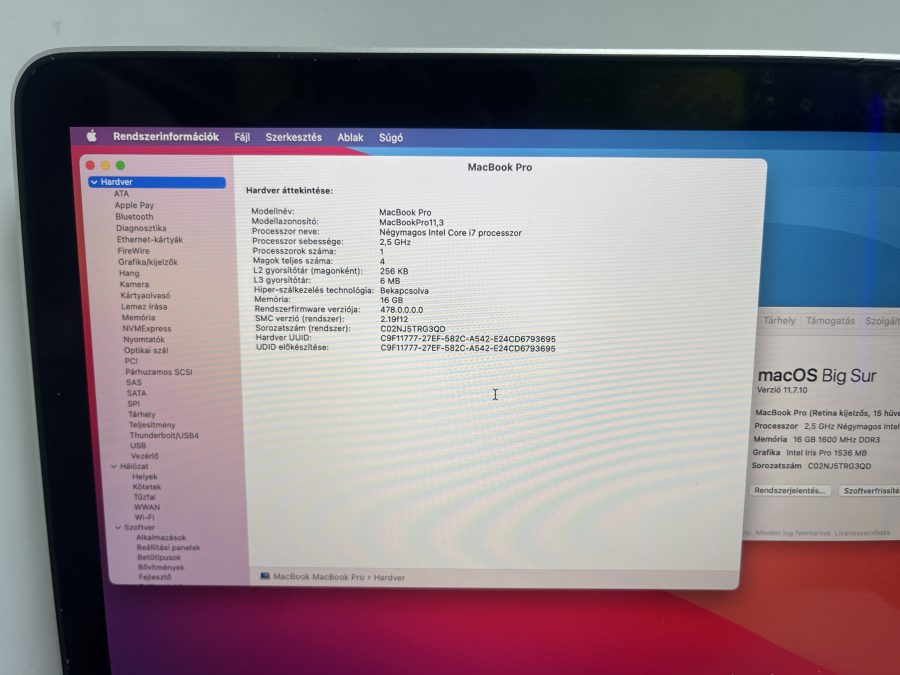Select Vezérlő in the sidebar
Viewport: 900px width, 675px height.
click(x=145, y=456)
